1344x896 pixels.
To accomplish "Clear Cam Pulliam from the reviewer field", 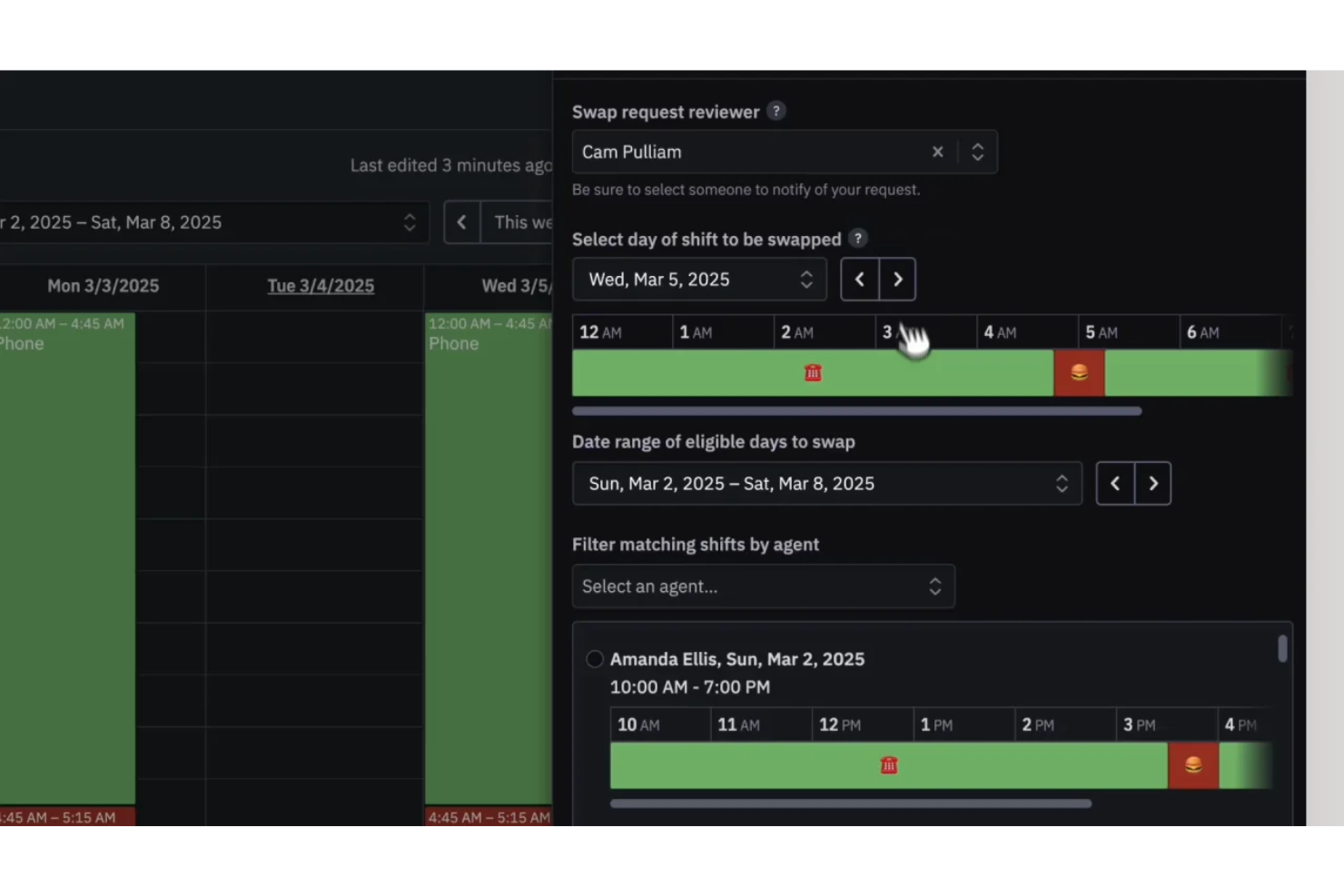I will click(937, 152).
